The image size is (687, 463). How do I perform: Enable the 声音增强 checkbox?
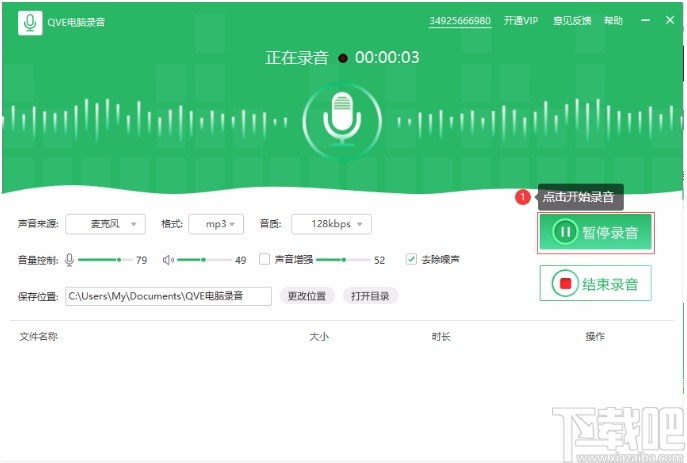pos(264,259)
